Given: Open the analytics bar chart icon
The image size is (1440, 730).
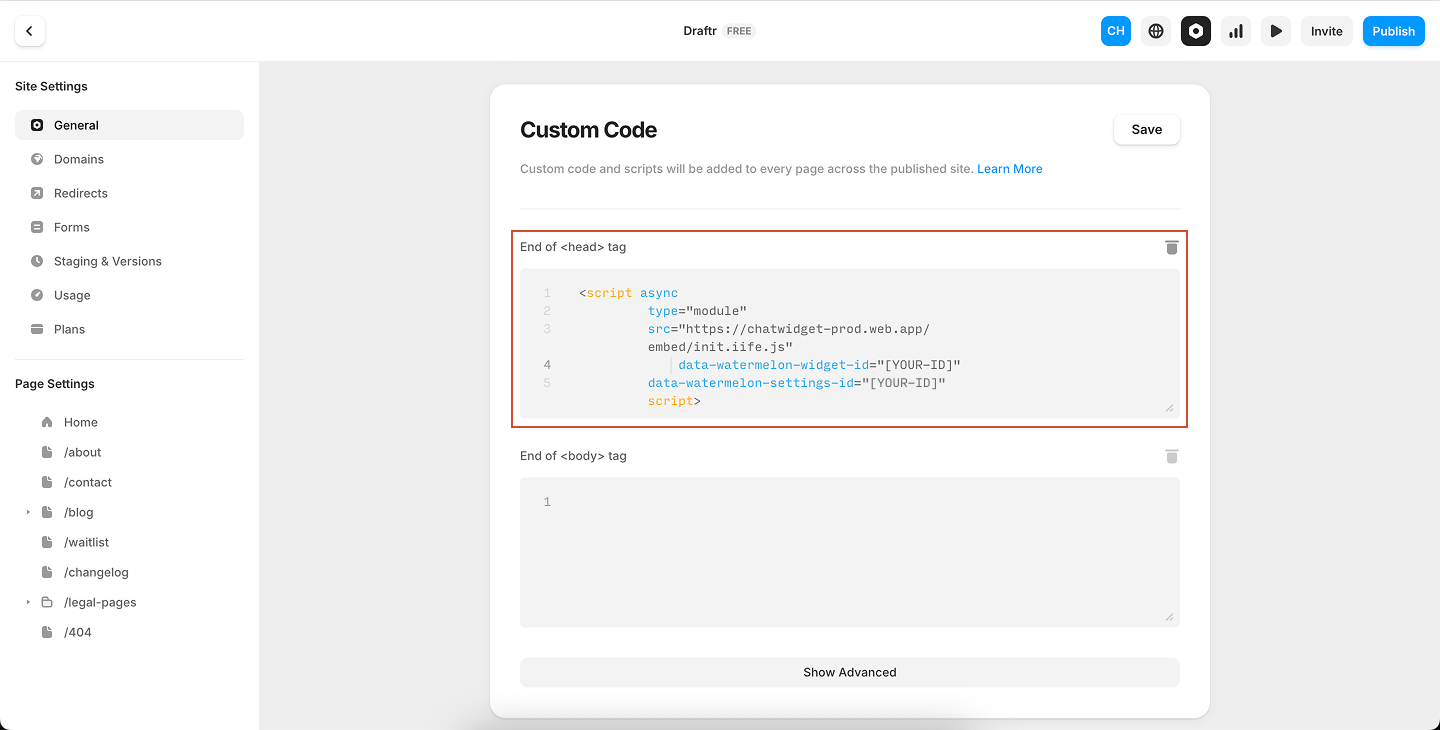Looking at the screenshot, I should (x=1236, y=31).
